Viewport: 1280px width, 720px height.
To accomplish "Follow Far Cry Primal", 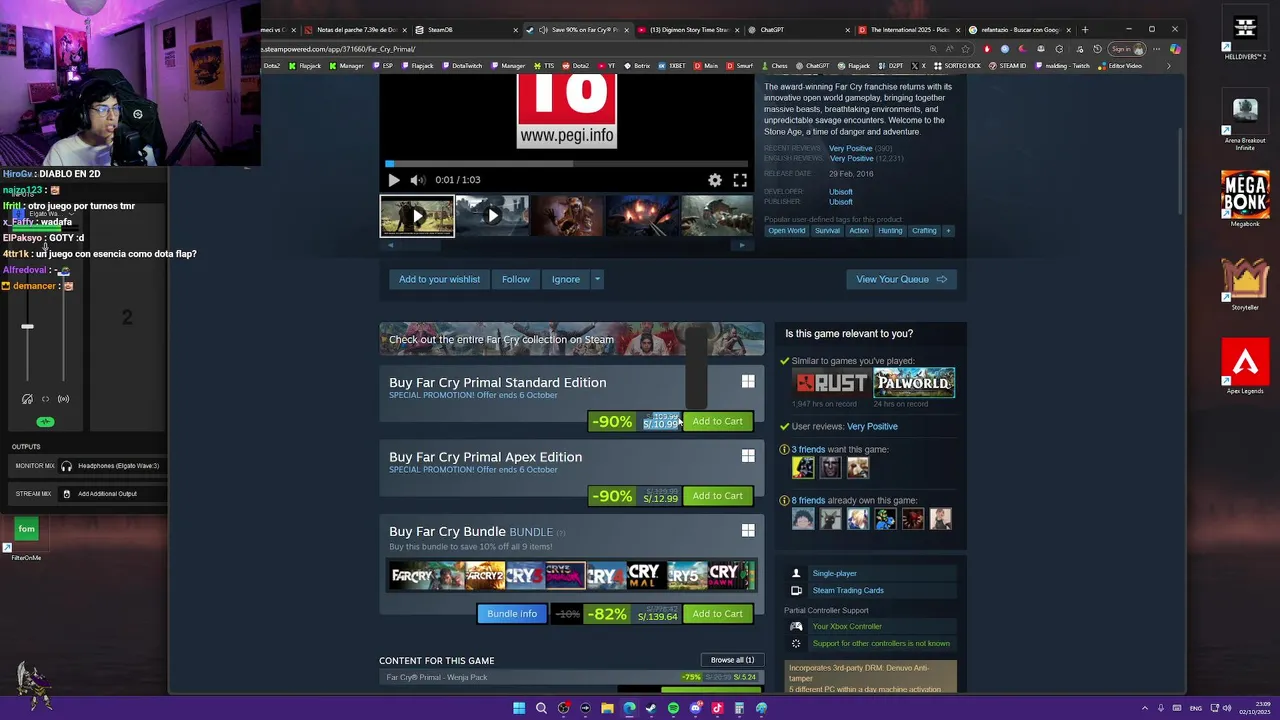I will 516,279.
